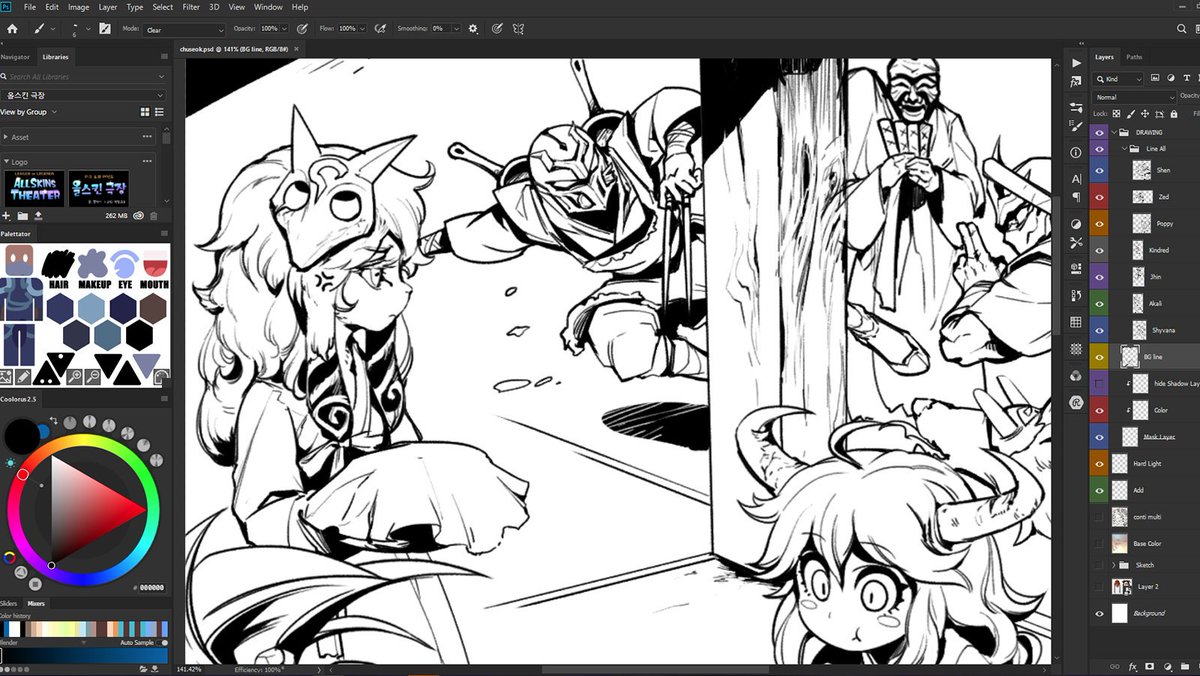Click Palettator pencil edit icon
This screenshot has width=1200, height=676.
click(x=23, y=377)
